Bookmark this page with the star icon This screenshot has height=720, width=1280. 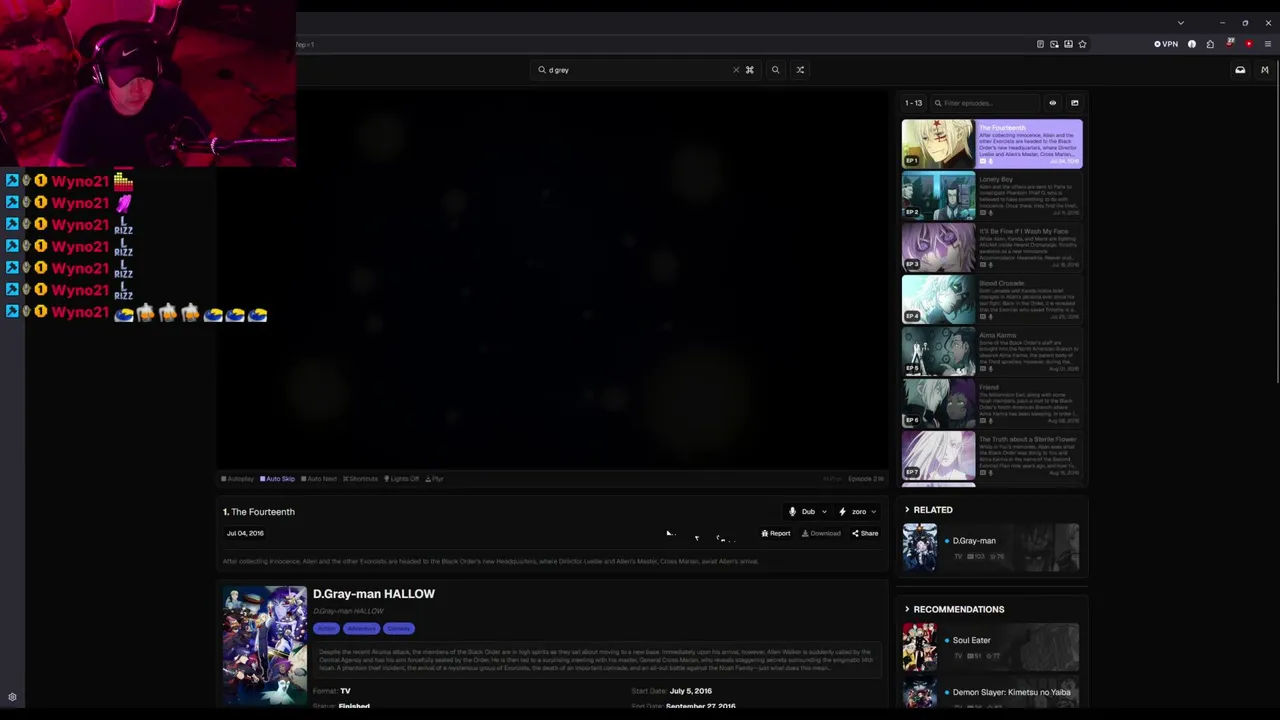click(1082, 44)
